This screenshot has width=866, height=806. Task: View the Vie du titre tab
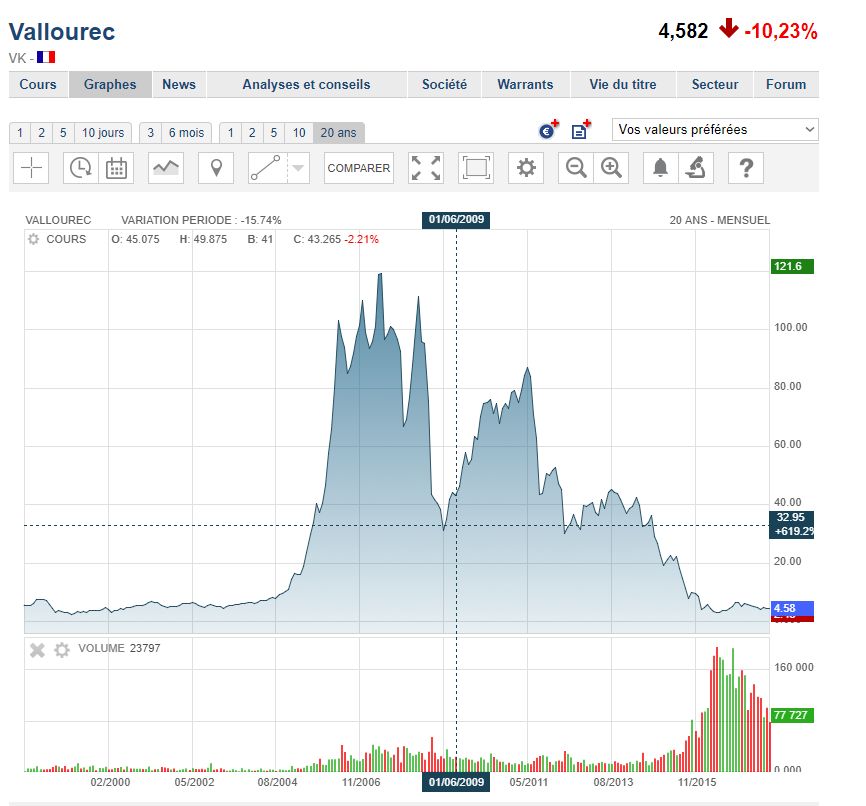pos(623,85)
